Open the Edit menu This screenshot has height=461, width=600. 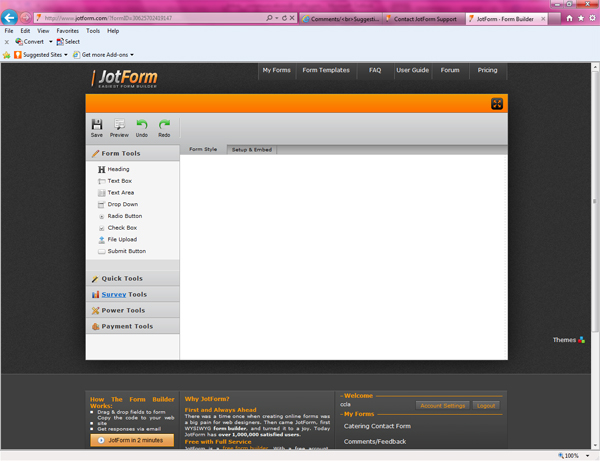coord(25,31)
